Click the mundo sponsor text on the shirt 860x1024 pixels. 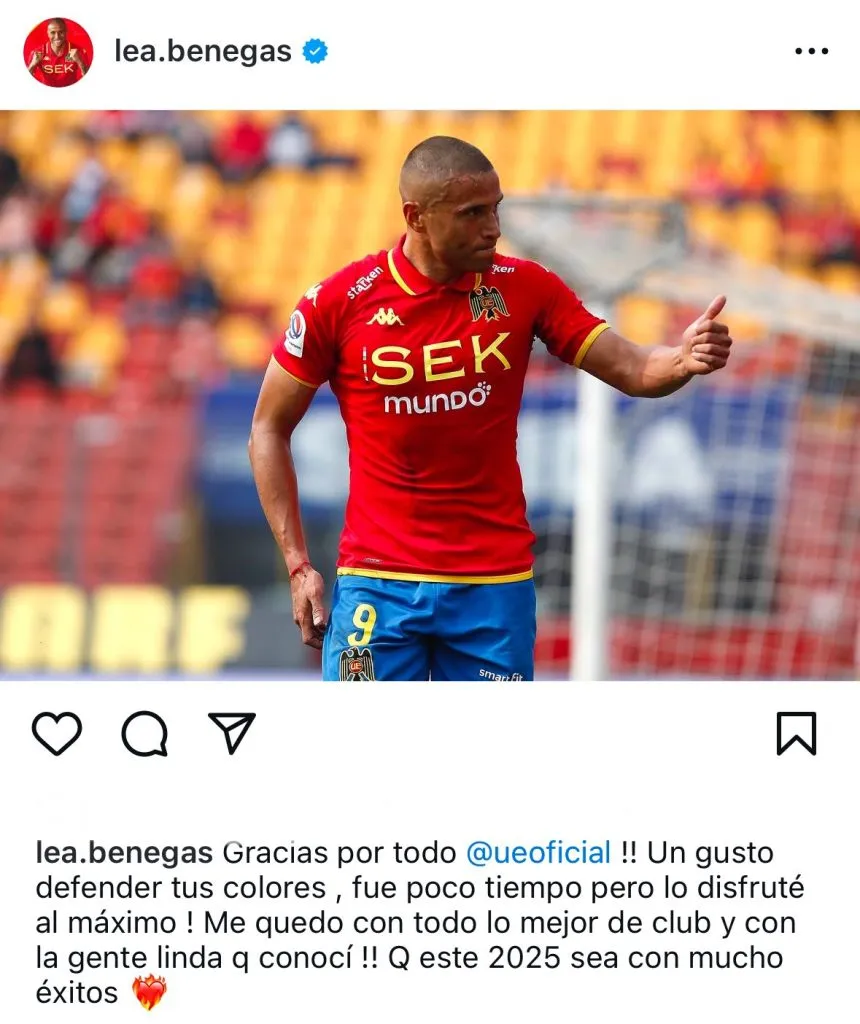tap(437, 398)
